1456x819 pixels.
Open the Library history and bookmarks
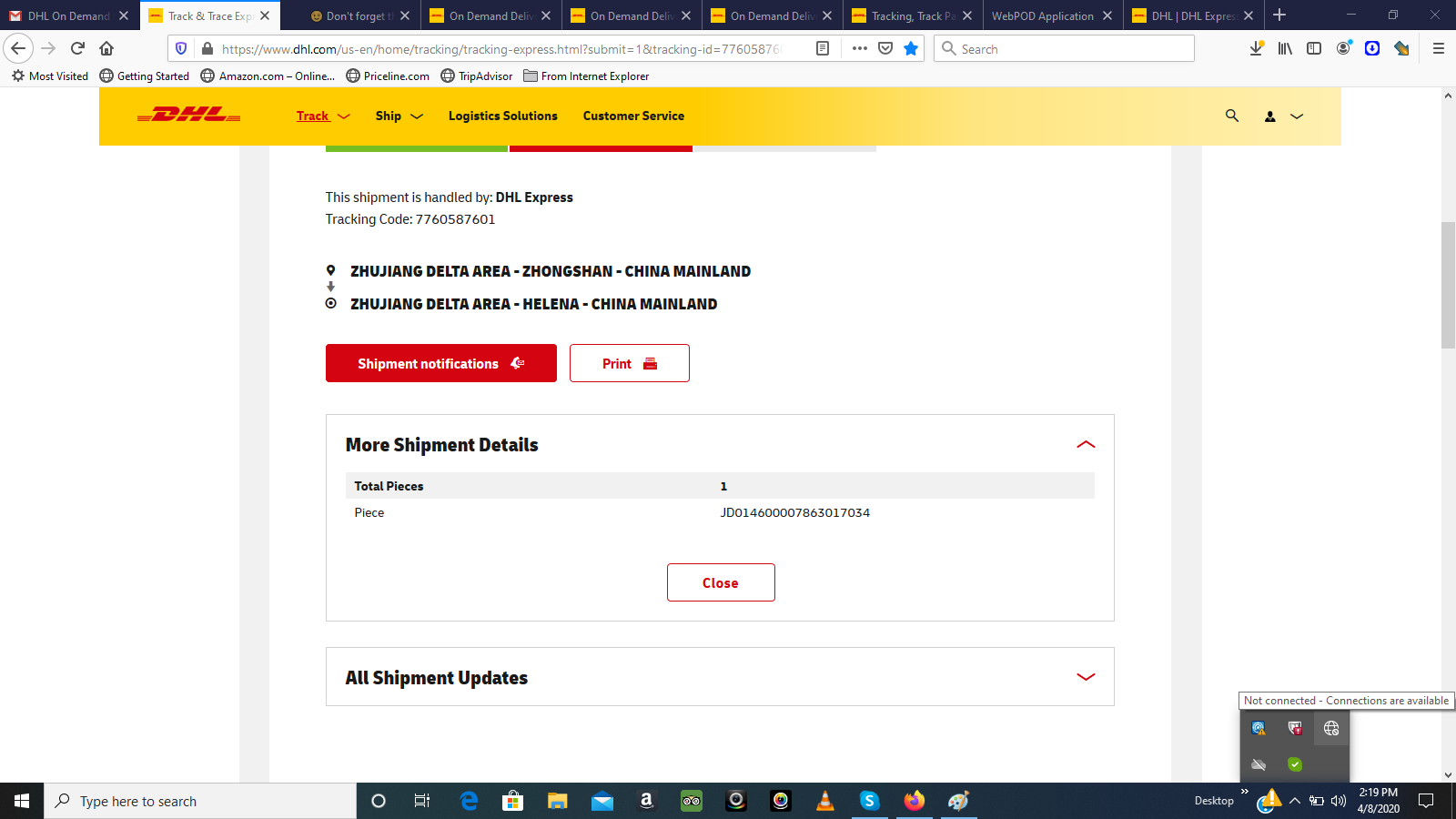[x=1285, y=49]
